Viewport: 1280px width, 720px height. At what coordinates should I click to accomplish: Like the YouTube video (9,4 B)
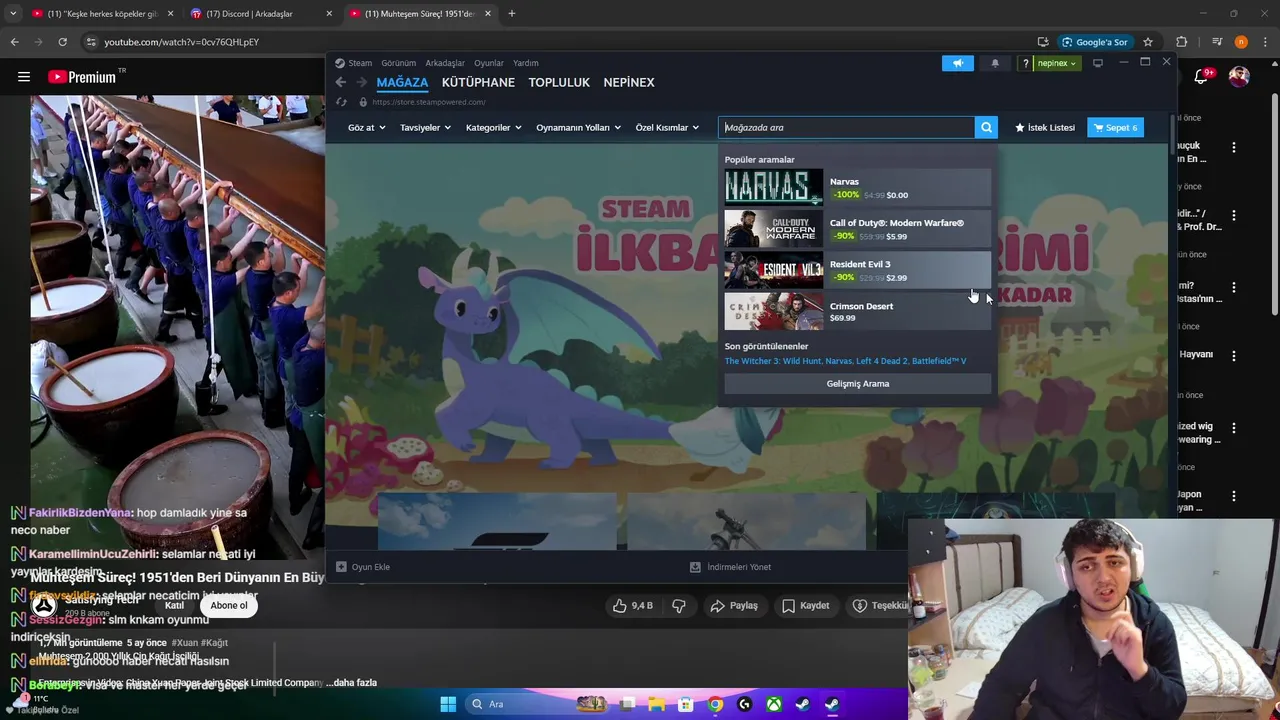[x=632, y=606]
